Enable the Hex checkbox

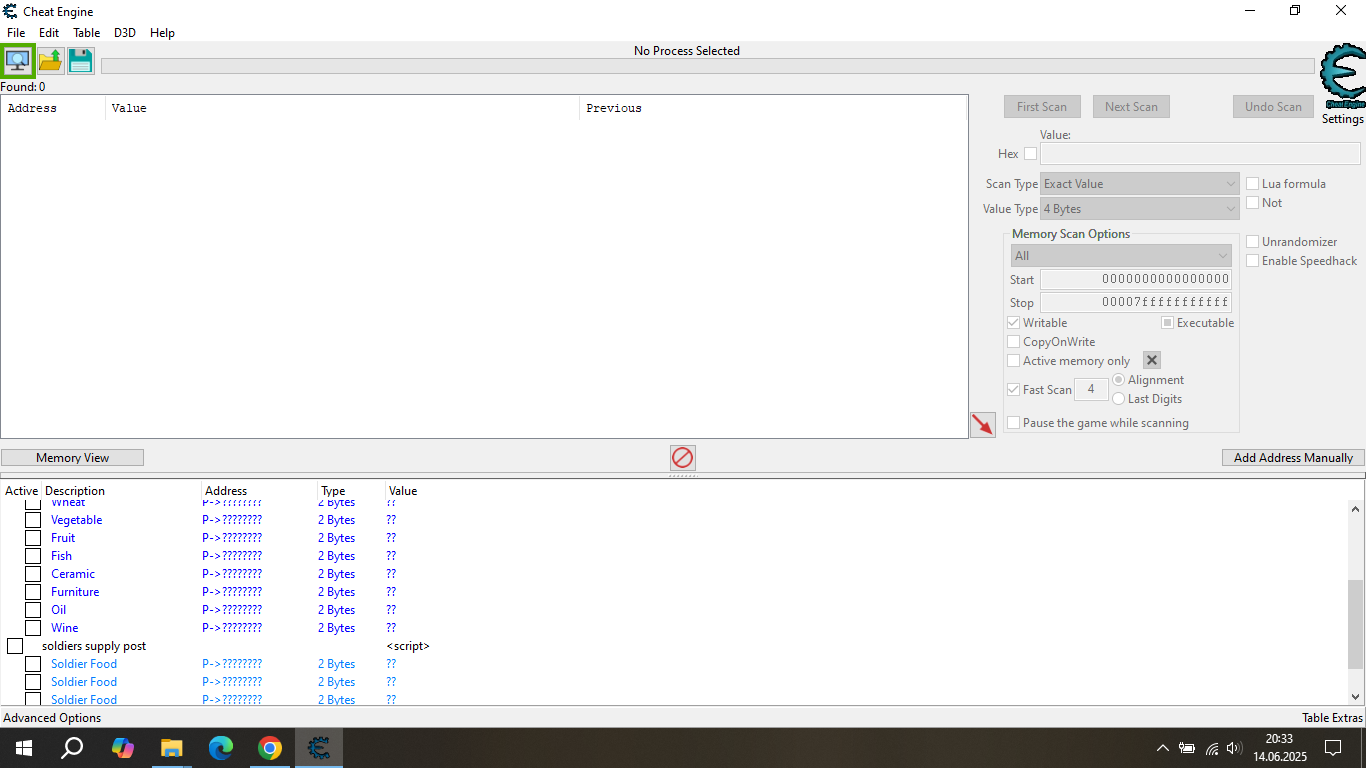1029,153
